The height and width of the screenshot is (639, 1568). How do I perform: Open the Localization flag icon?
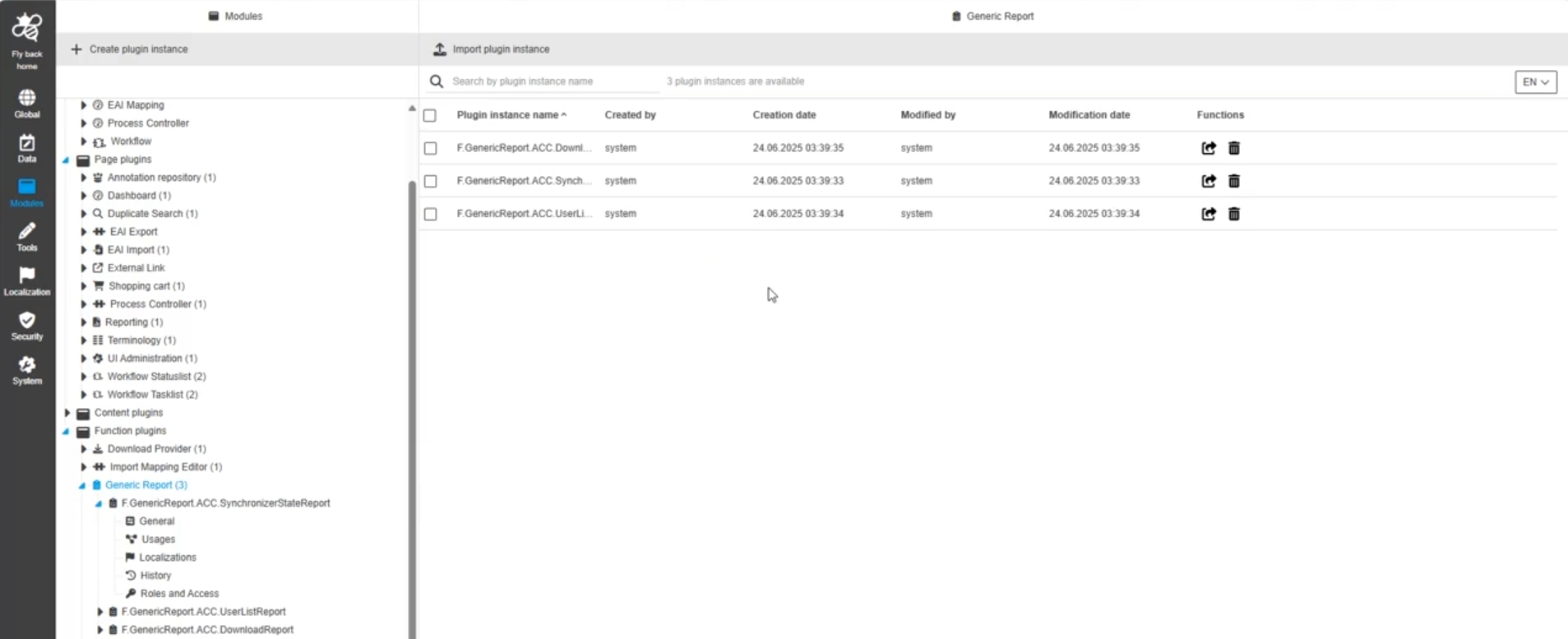27,281
